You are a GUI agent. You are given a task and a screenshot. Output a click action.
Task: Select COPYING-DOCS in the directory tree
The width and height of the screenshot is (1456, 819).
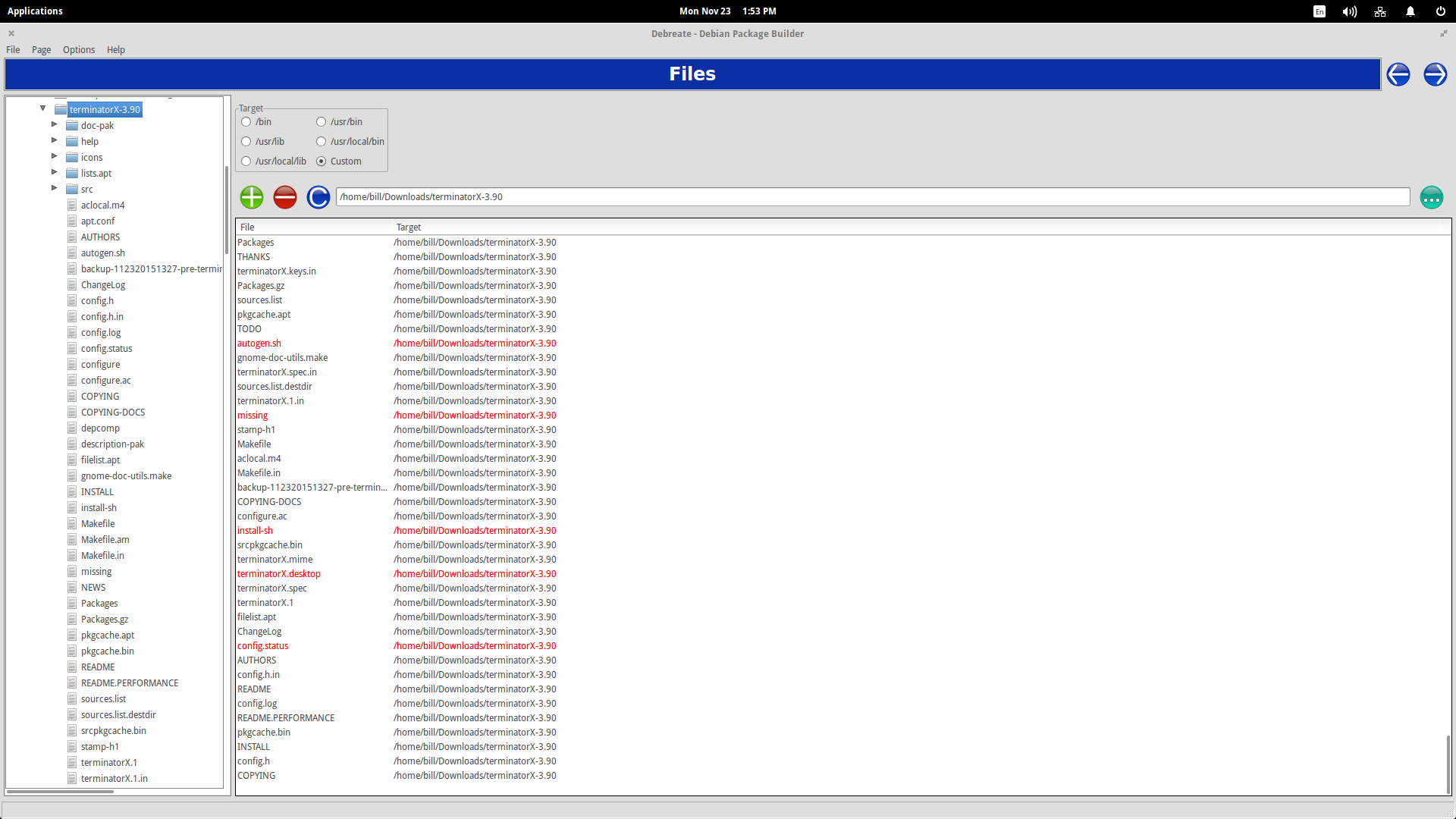pos(113,413)
